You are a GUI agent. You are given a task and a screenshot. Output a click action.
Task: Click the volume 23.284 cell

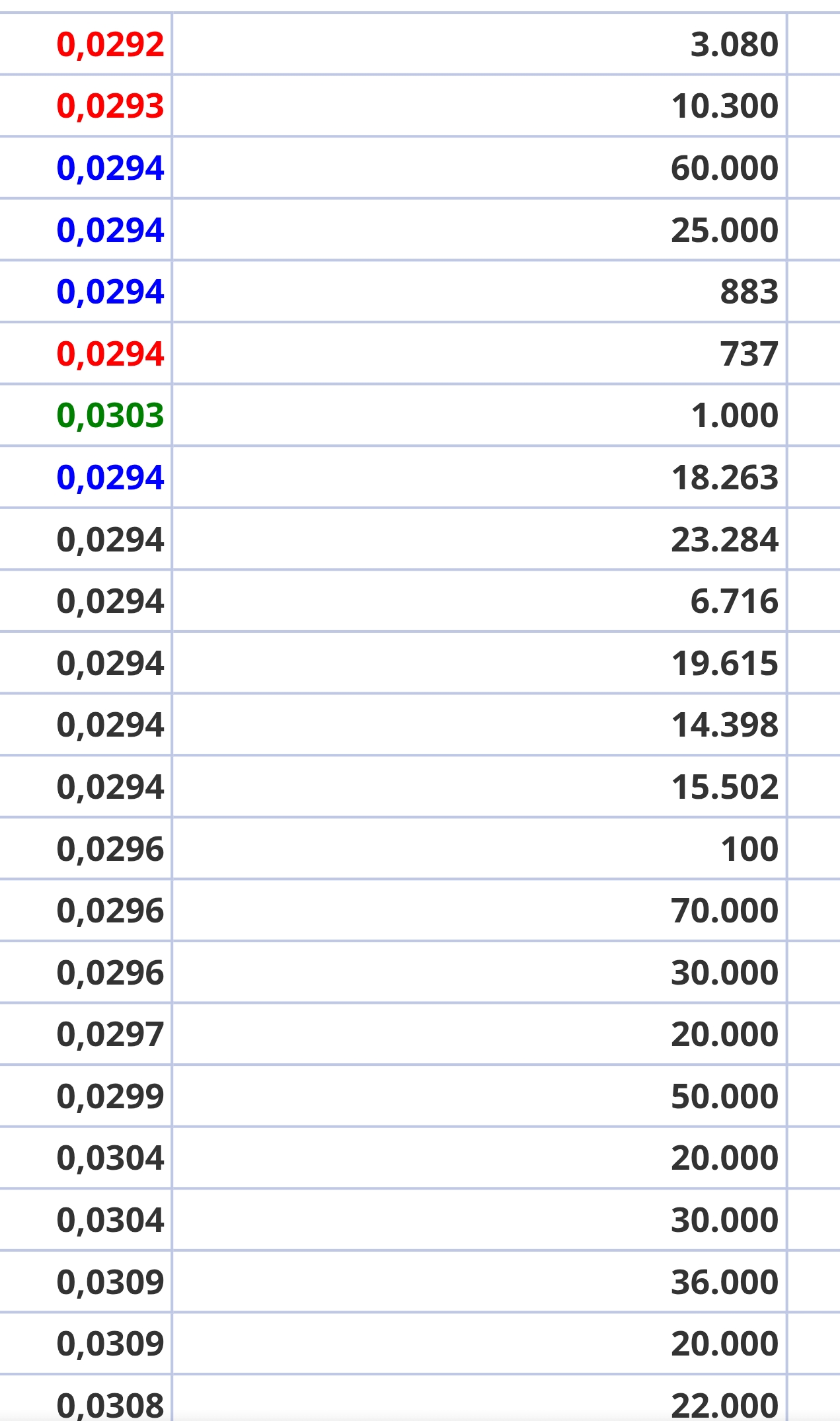(479, 539)
